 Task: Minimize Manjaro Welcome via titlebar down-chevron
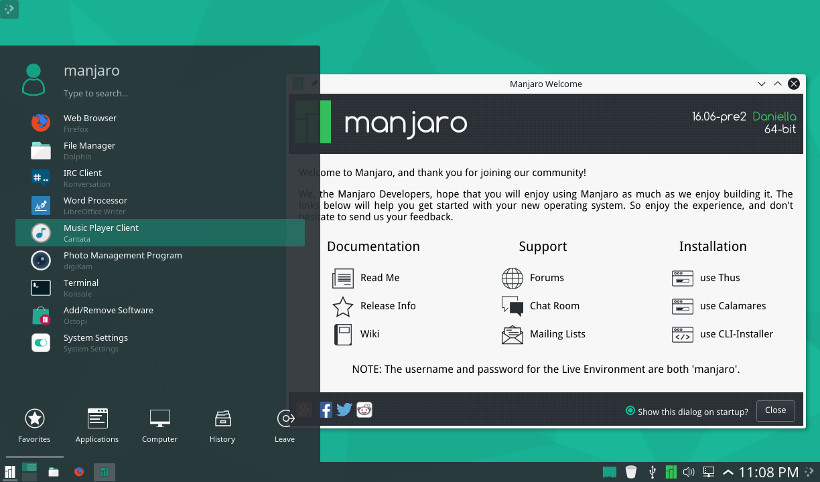[761, 84]
